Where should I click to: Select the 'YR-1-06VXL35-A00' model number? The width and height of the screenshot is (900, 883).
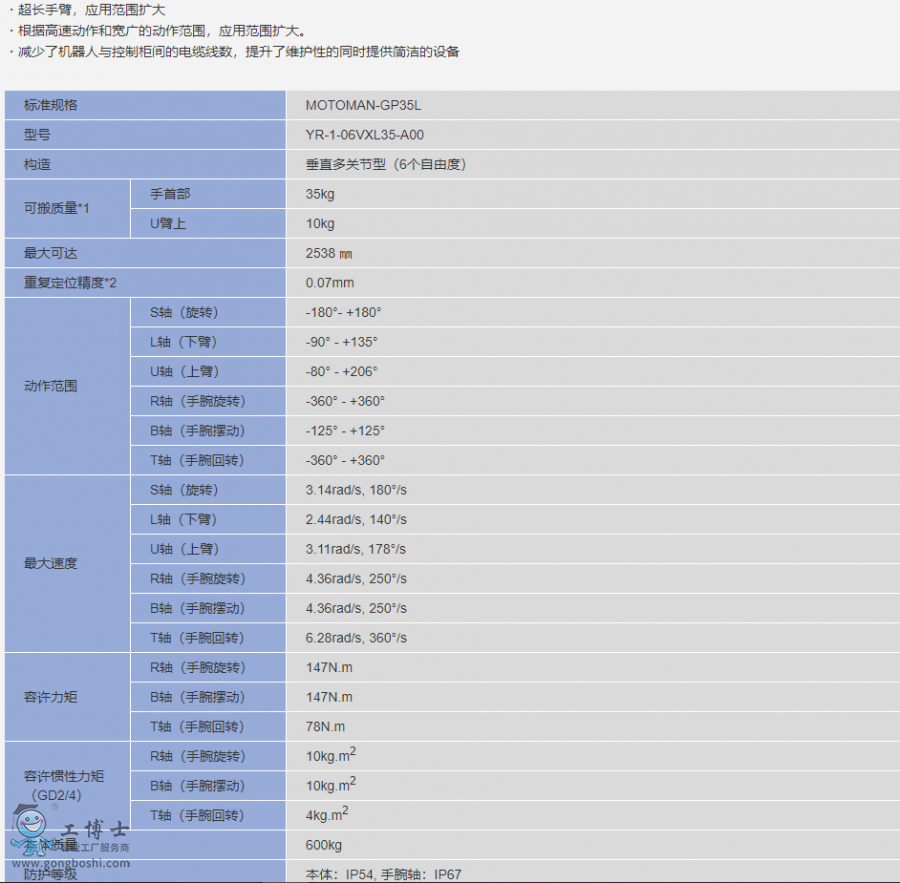pos(365,135)
